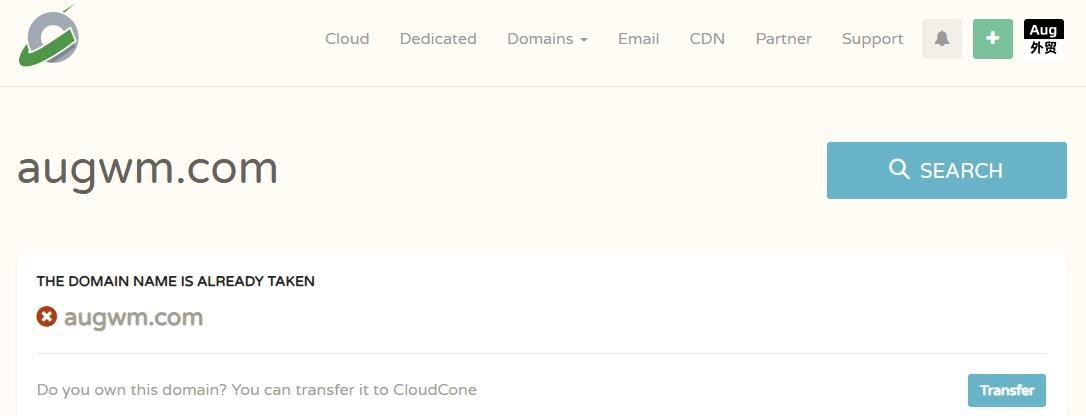Click the transfer to CloudCone text
The height and width of the screenshot is (416, 1086).
click(x=256, y=390)
